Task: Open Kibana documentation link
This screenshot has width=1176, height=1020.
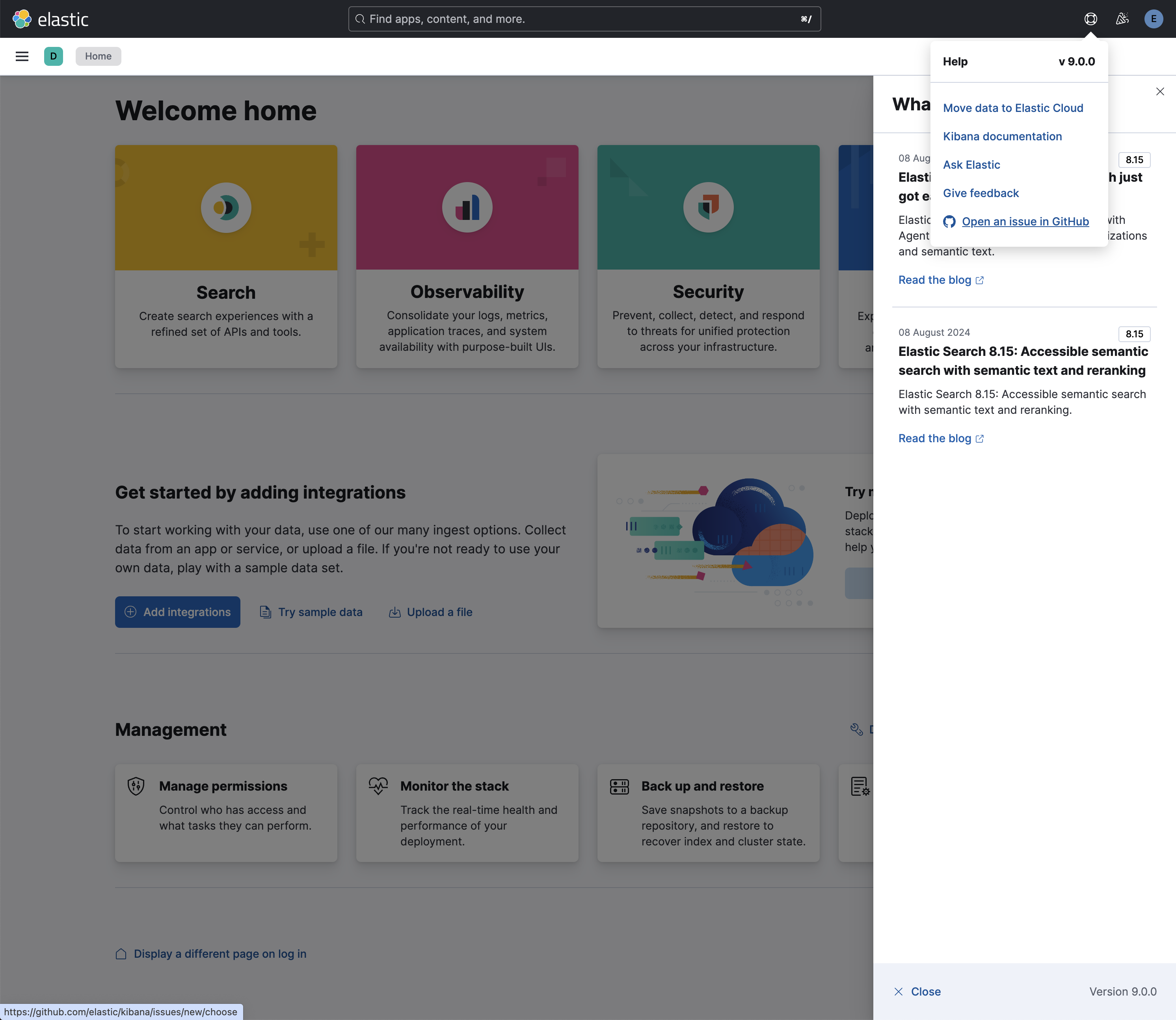Action: click(x=1002, y=137)
